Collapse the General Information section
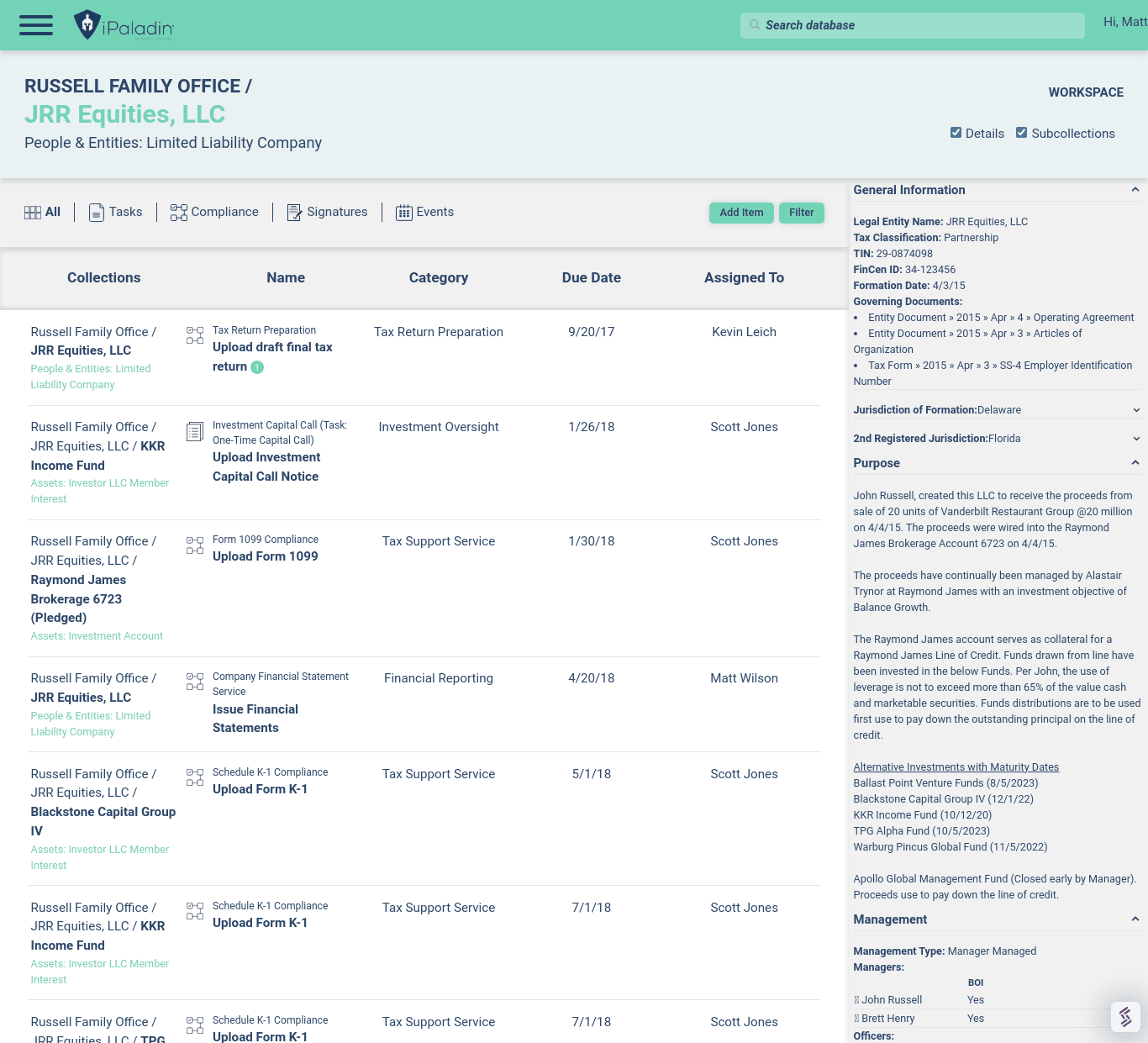 click(1135, 190)
